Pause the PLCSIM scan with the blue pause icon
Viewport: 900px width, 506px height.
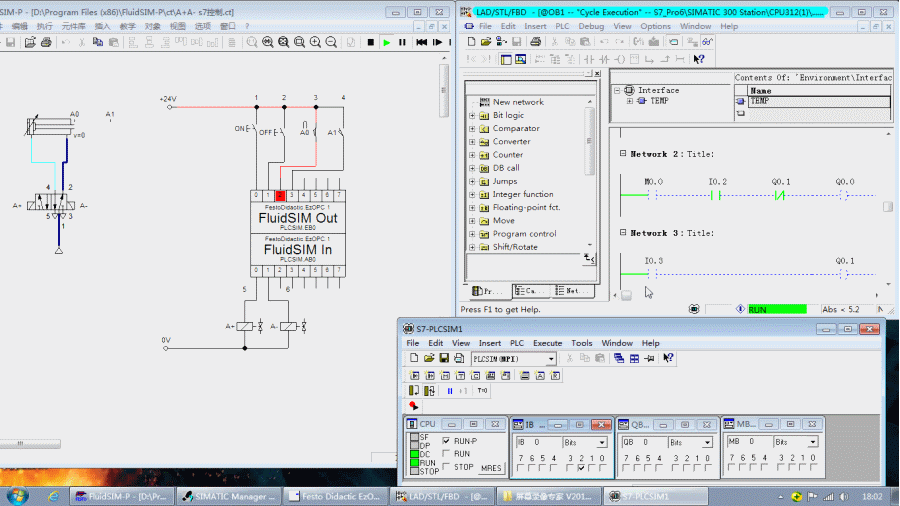(450, 391)
